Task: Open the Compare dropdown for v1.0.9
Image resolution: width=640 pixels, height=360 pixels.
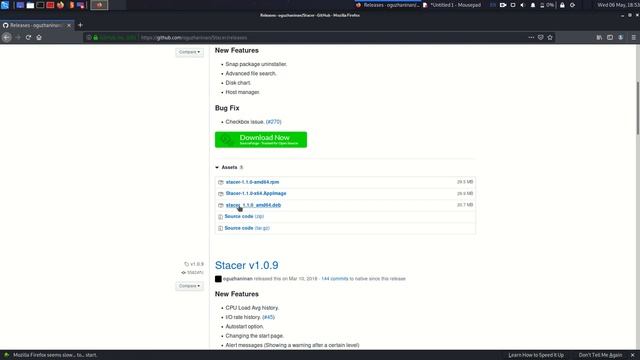Action: 189,286
